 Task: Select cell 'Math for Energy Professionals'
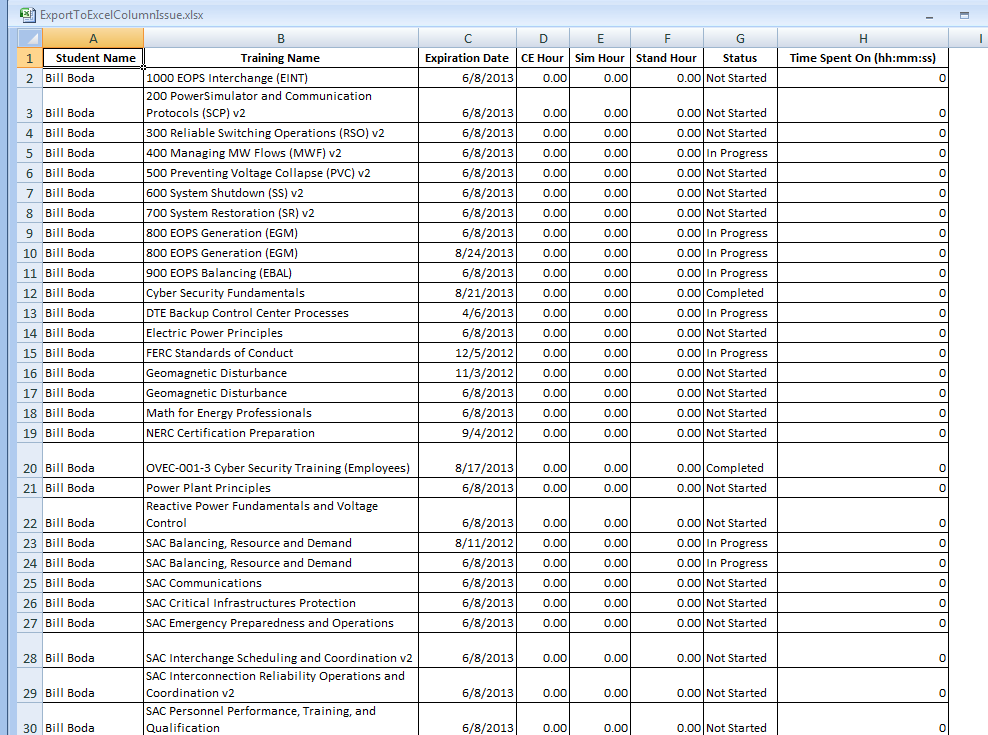[x=281, y=413]
